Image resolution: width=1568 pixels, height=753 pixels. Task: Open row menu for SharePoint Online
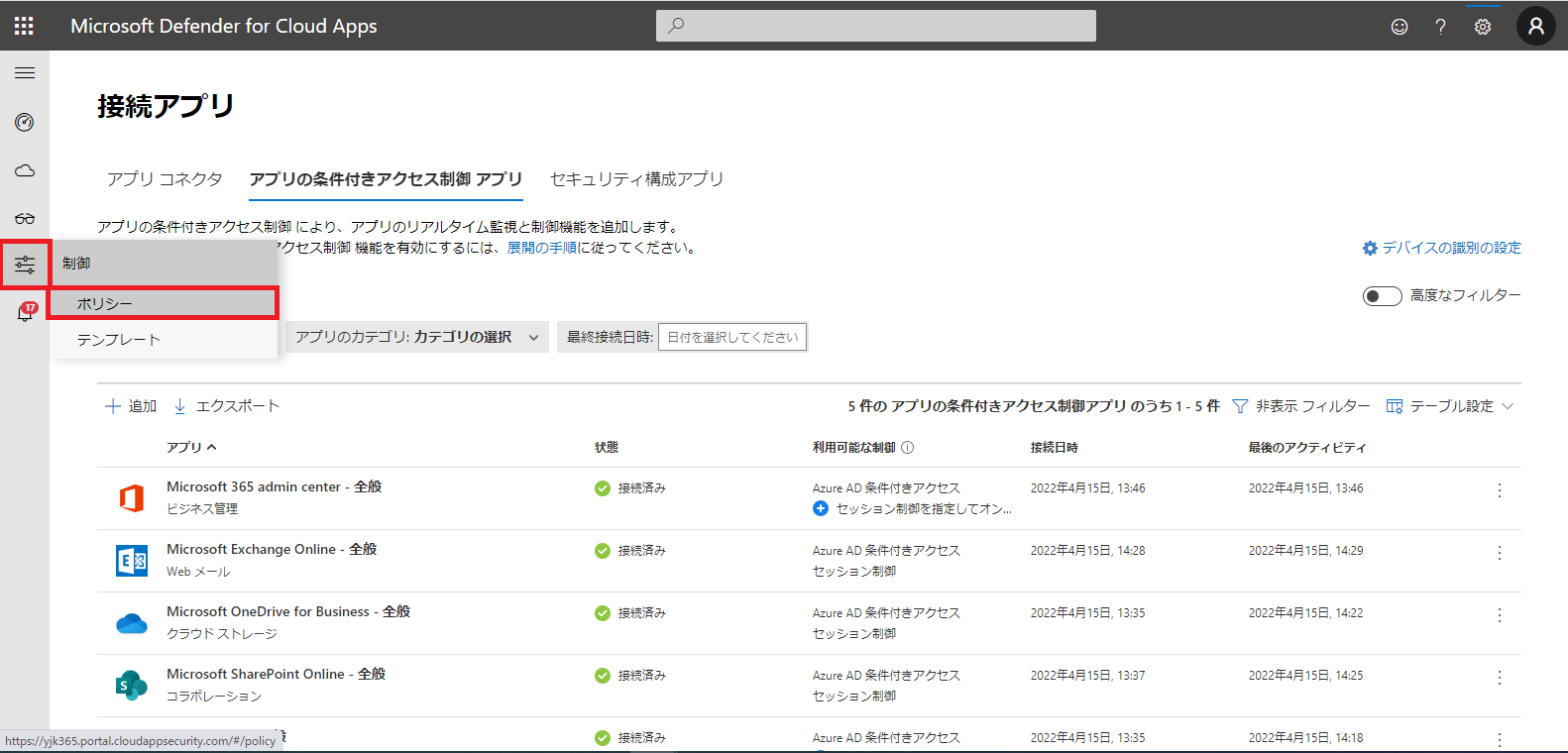tap(1500, 678)
